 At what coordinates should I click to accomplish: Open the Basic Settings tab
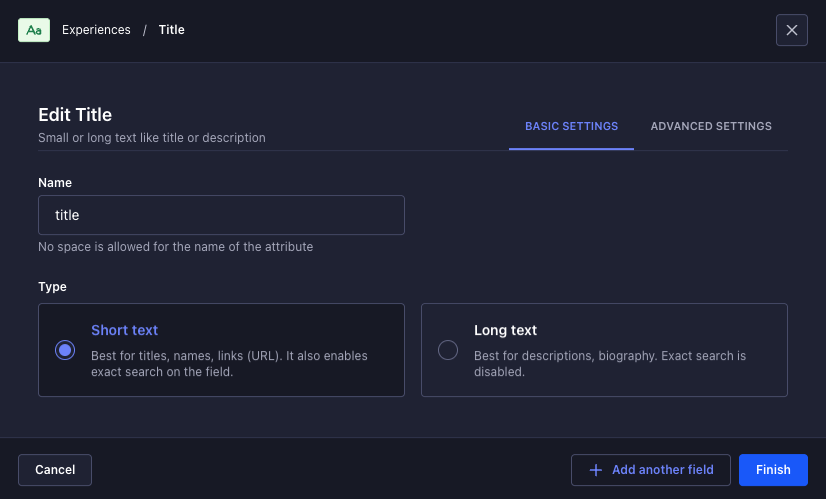(571, 127)
